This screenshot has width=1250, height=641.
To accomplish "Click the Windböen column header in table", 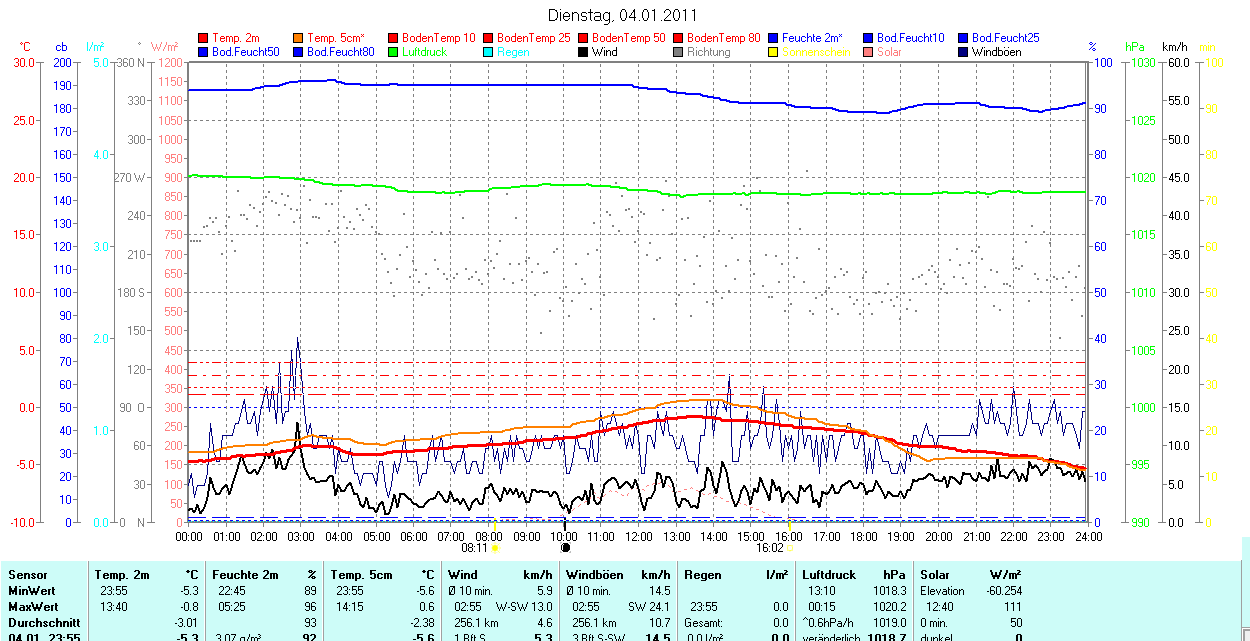I will pyautogui.click(x=595, y=575).
